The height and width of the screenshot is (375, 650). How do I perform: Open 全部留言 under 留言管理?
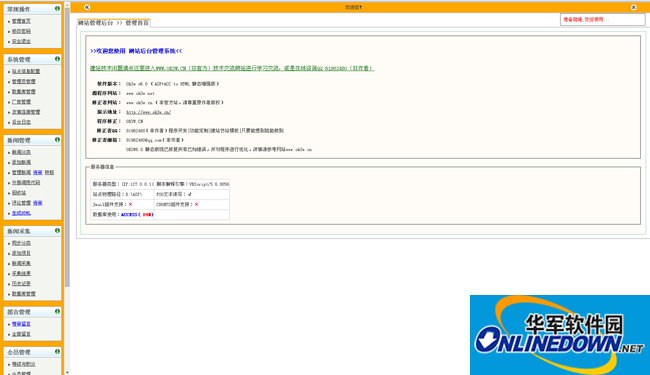click(x=21, y=334)
